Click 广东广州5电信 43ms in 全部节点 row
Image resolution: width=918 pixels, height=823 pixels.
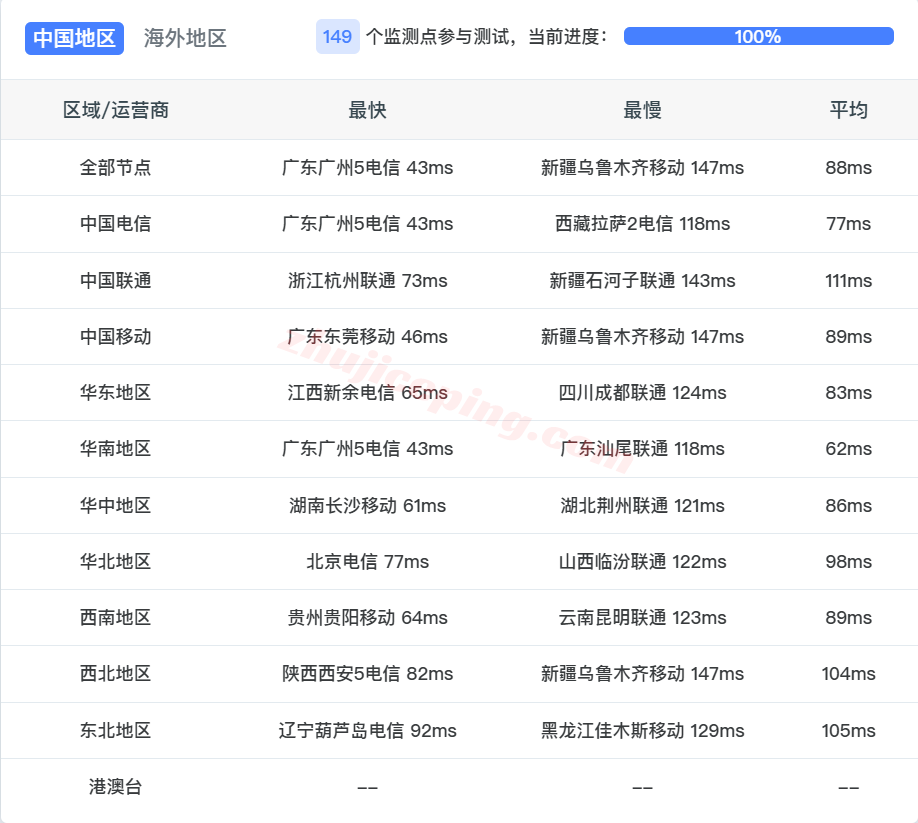[x=367, y=168]
